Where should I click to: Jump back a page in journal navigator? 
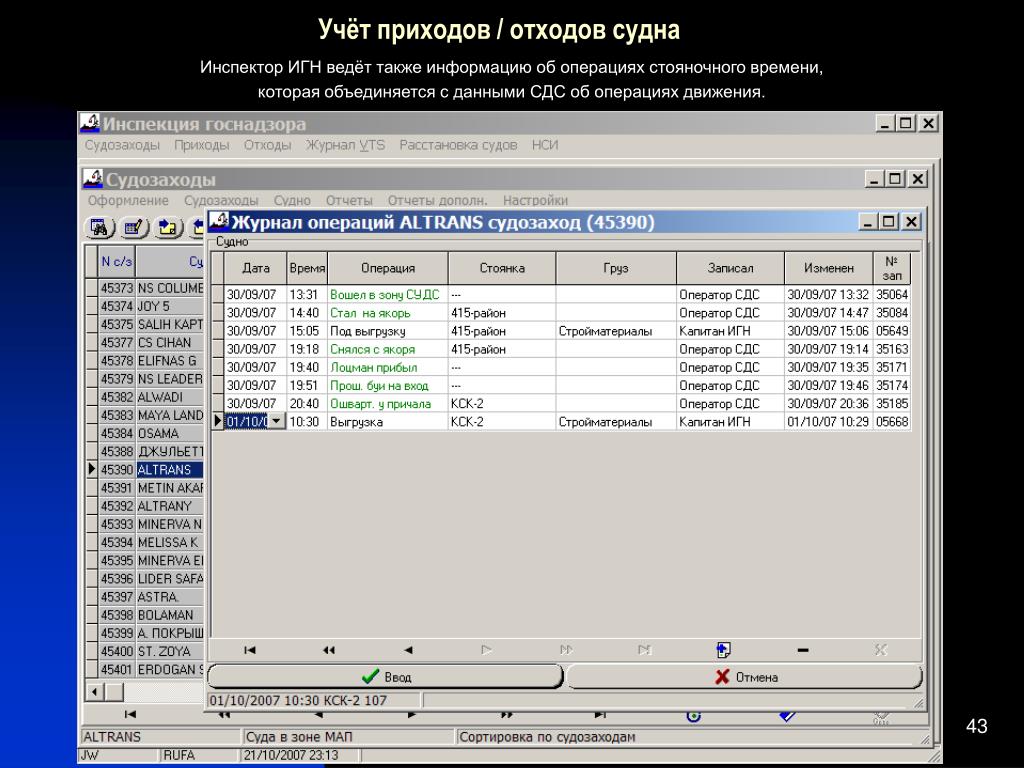click(x=328, y=650)
